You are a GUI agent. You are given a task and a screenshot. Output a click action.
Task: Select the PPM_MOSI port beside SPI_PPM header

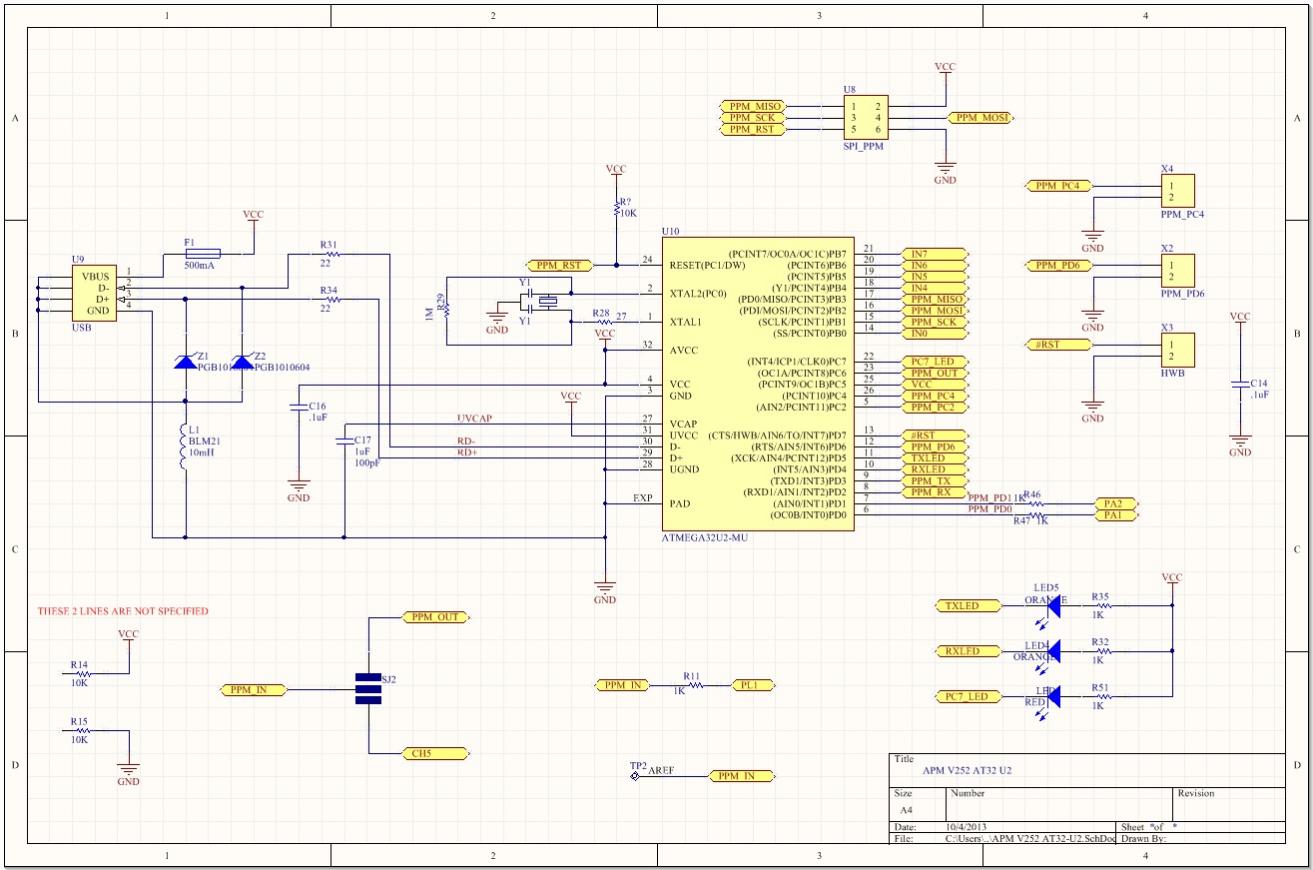[x=980, y=118]
